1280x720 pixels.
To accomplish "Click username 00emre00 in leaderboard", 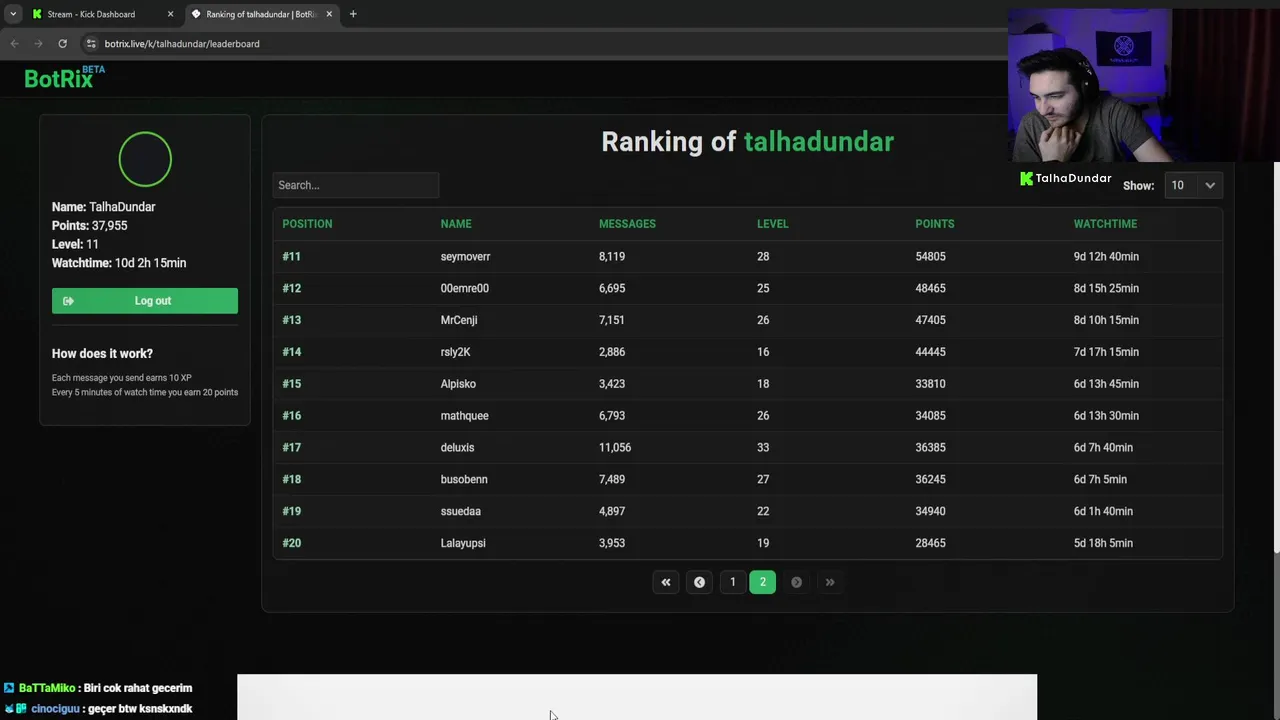I will click(x=464, y=288).
